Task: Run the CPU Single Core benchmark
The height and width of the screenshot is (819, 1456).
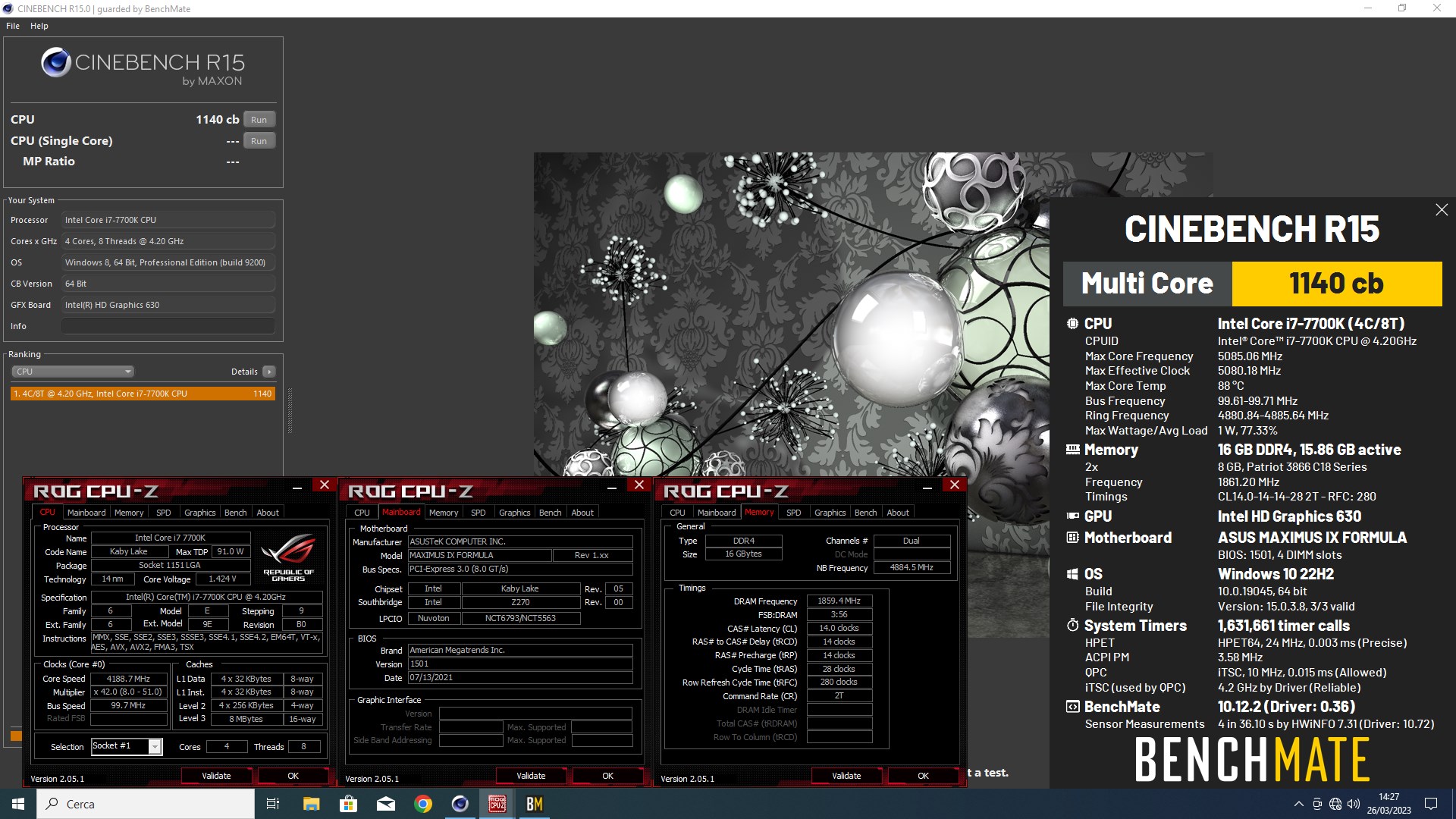Action: pos(259,141)
